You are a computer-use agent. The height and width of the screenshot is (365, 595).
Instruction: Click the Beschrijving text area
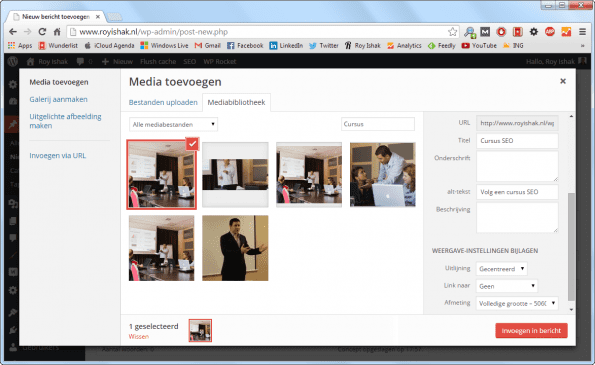(x=517, y=217)
